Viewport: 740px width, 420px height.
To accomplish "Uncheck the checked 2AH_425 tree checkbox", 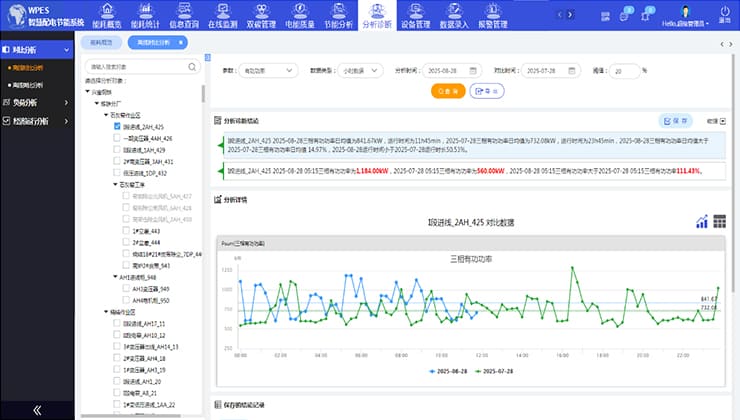I will click(118, 127).
